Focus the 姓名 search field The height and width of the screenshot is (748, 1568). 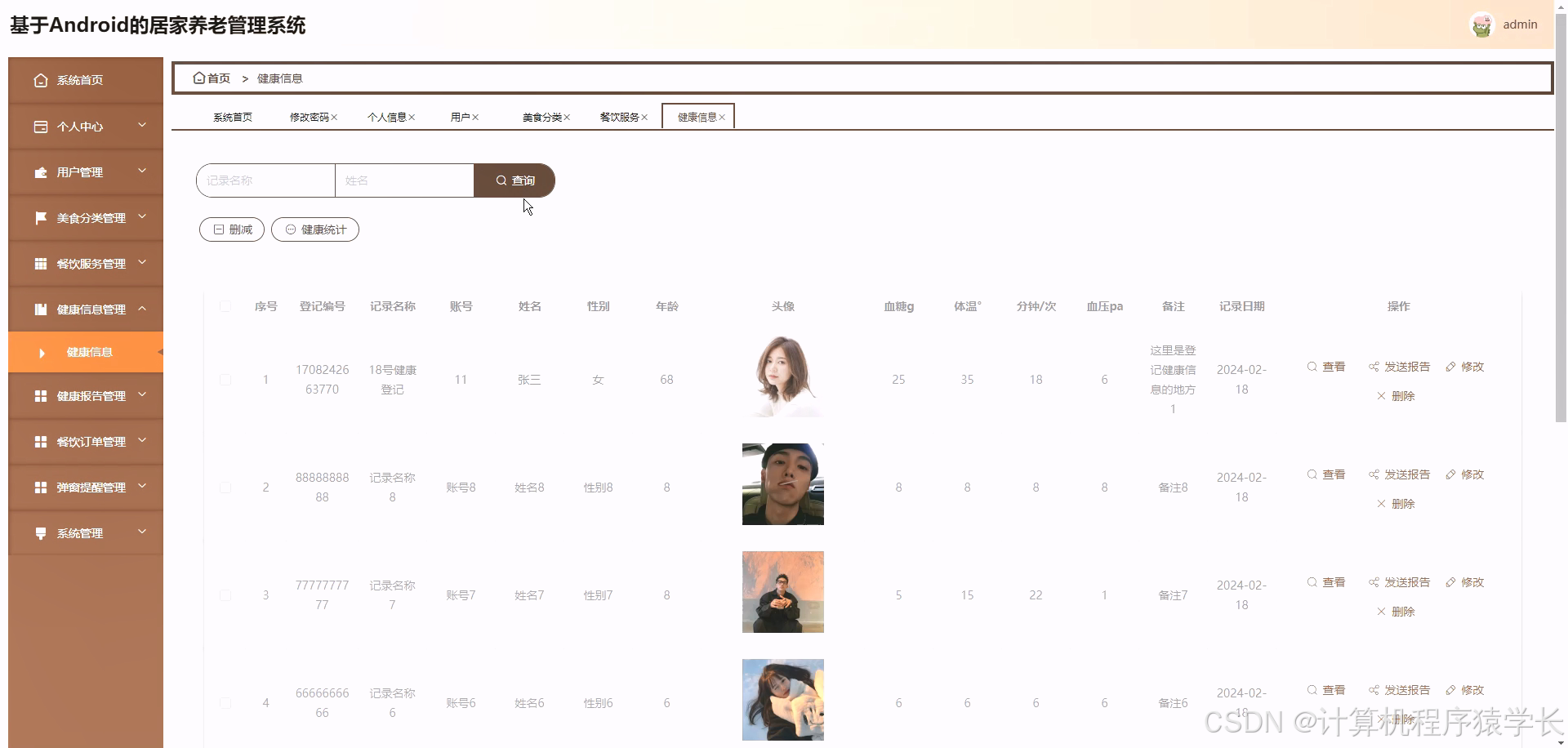tap(404, 180)
